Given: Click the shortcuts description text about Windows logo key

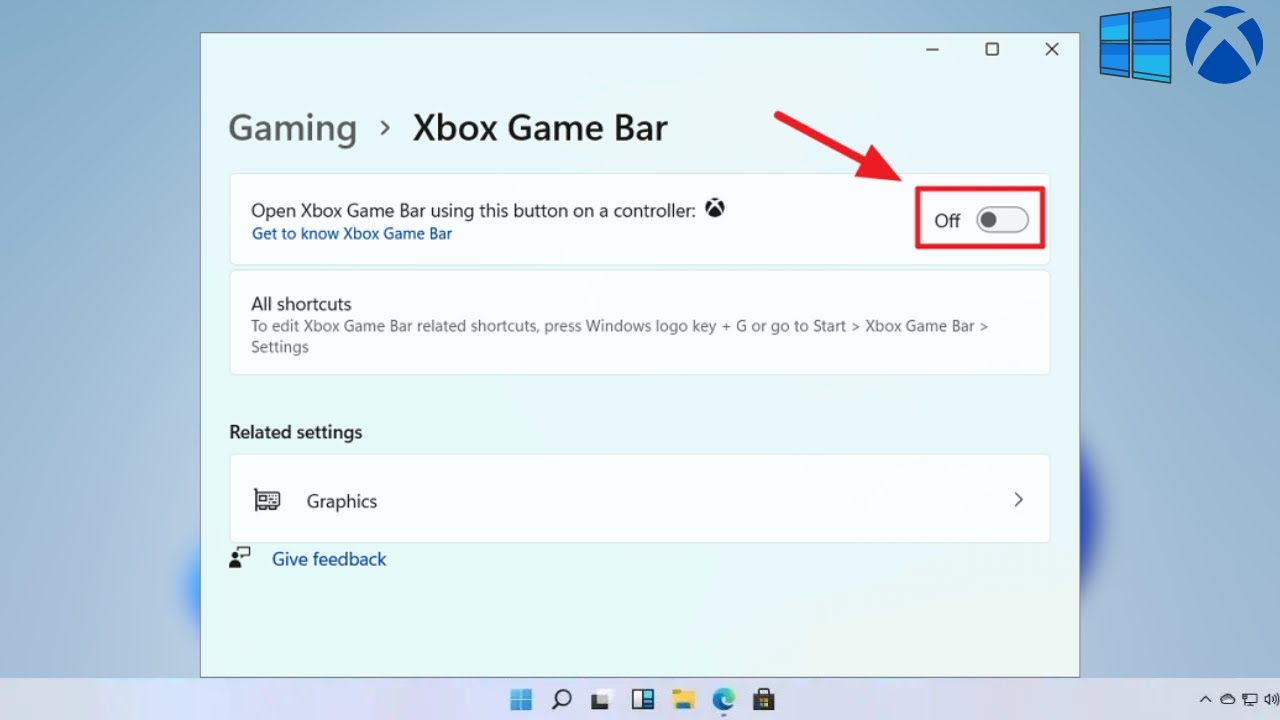Looking at the screenshot, I should tap(620, 337).
